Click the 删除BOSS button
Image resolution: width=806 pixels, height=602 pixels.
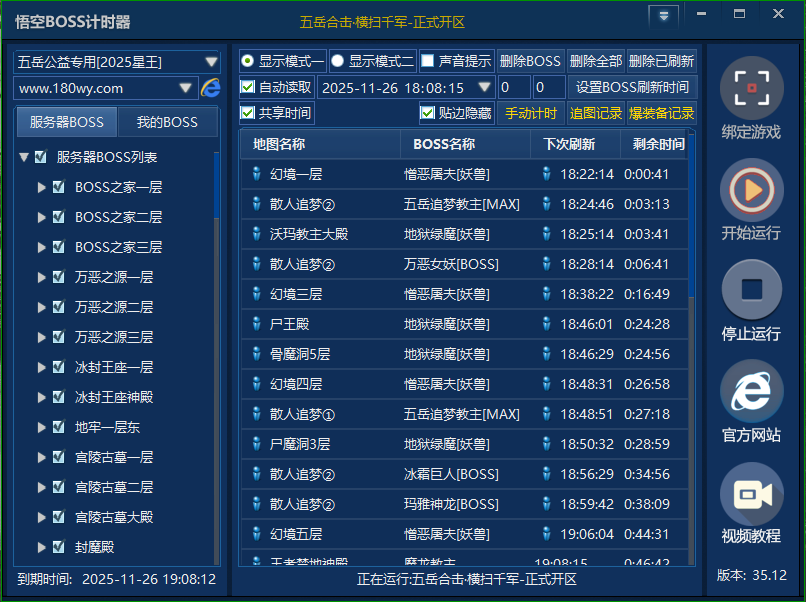click(530, 61)
